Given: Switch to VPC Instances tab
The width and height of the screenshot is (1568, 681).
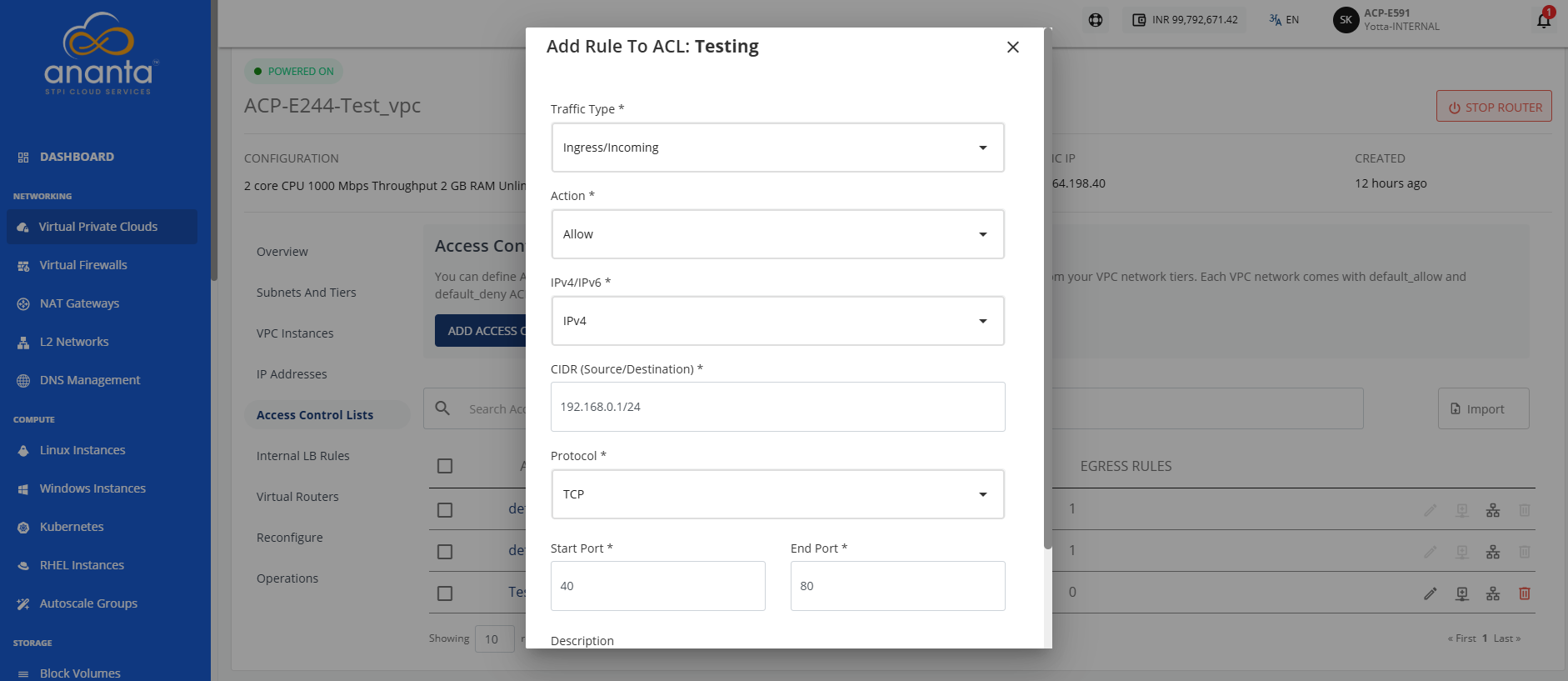Looking at the screenshot, I should click(295, 333).
